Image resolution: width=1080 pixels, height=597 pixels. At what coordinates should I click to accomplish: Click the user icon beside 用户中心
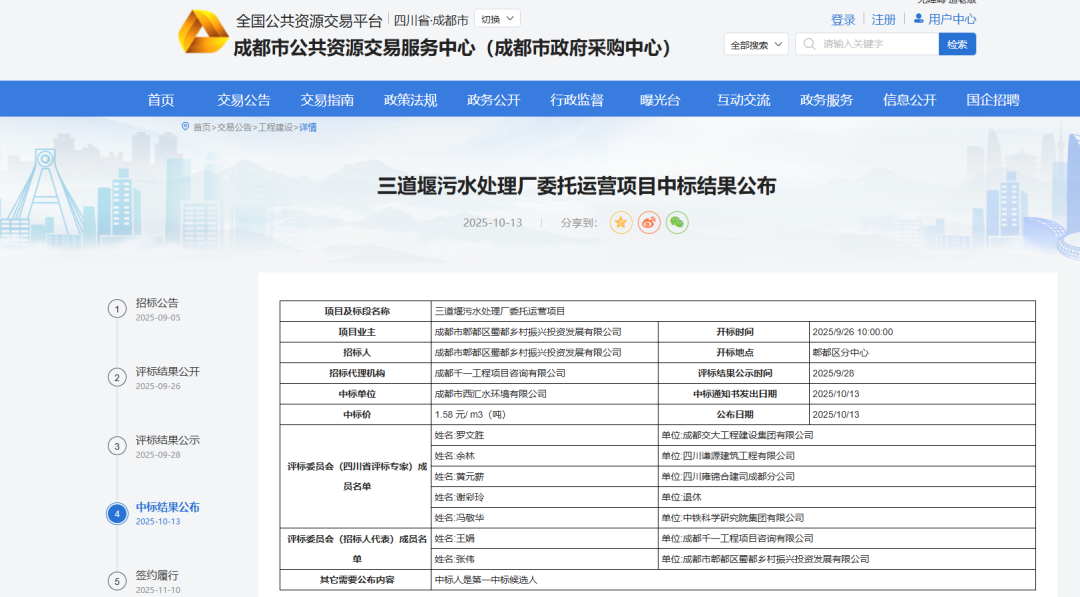[918, 19]
